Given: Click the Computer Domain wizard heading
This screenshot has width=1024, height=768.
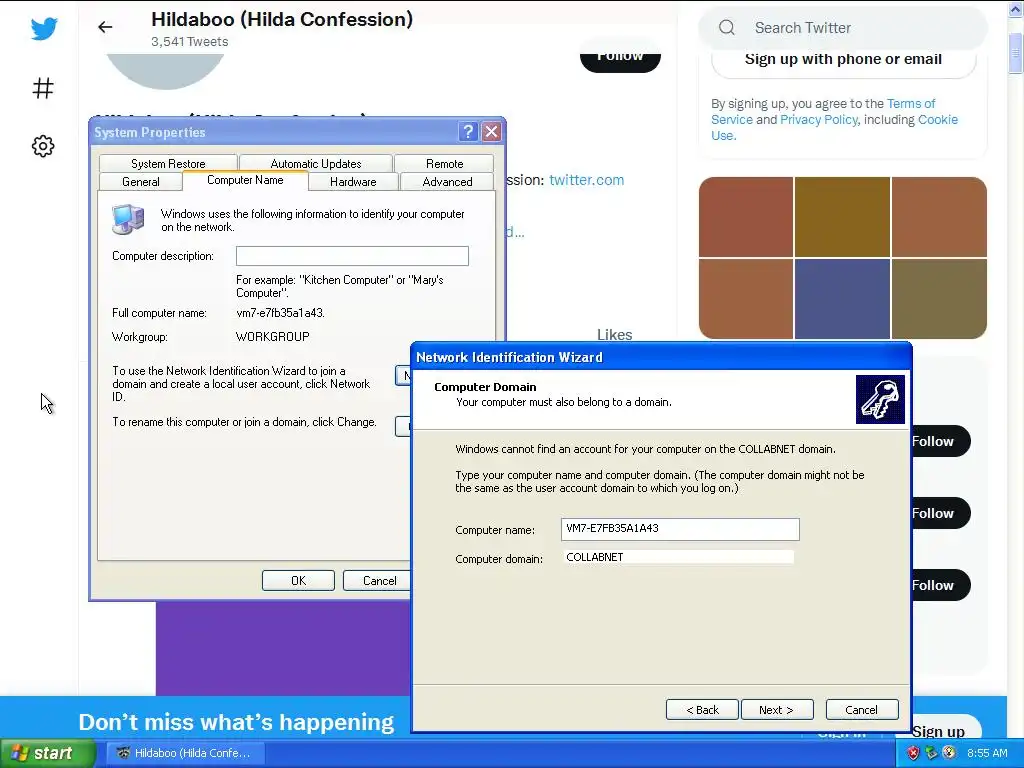Looking at the screenshot, I should [x=485, y=387].
